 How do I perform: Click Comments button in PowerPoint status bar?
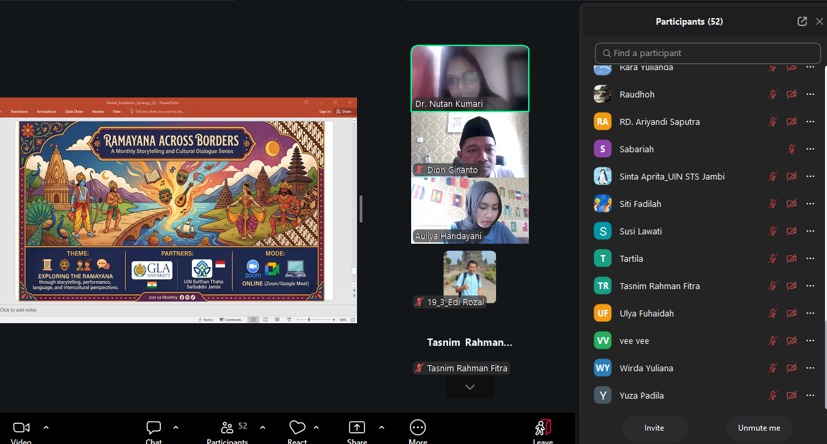coord(230,320)
